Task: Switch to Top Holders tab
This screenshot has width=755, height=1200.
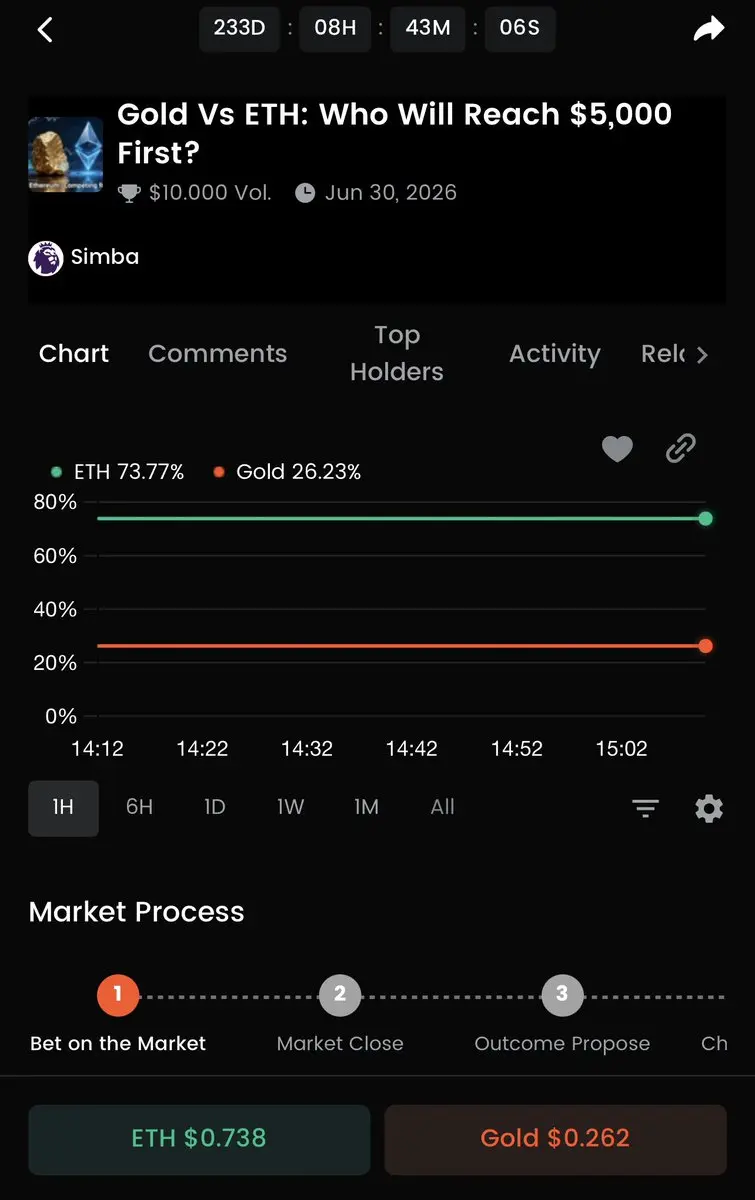Action: 396,353
